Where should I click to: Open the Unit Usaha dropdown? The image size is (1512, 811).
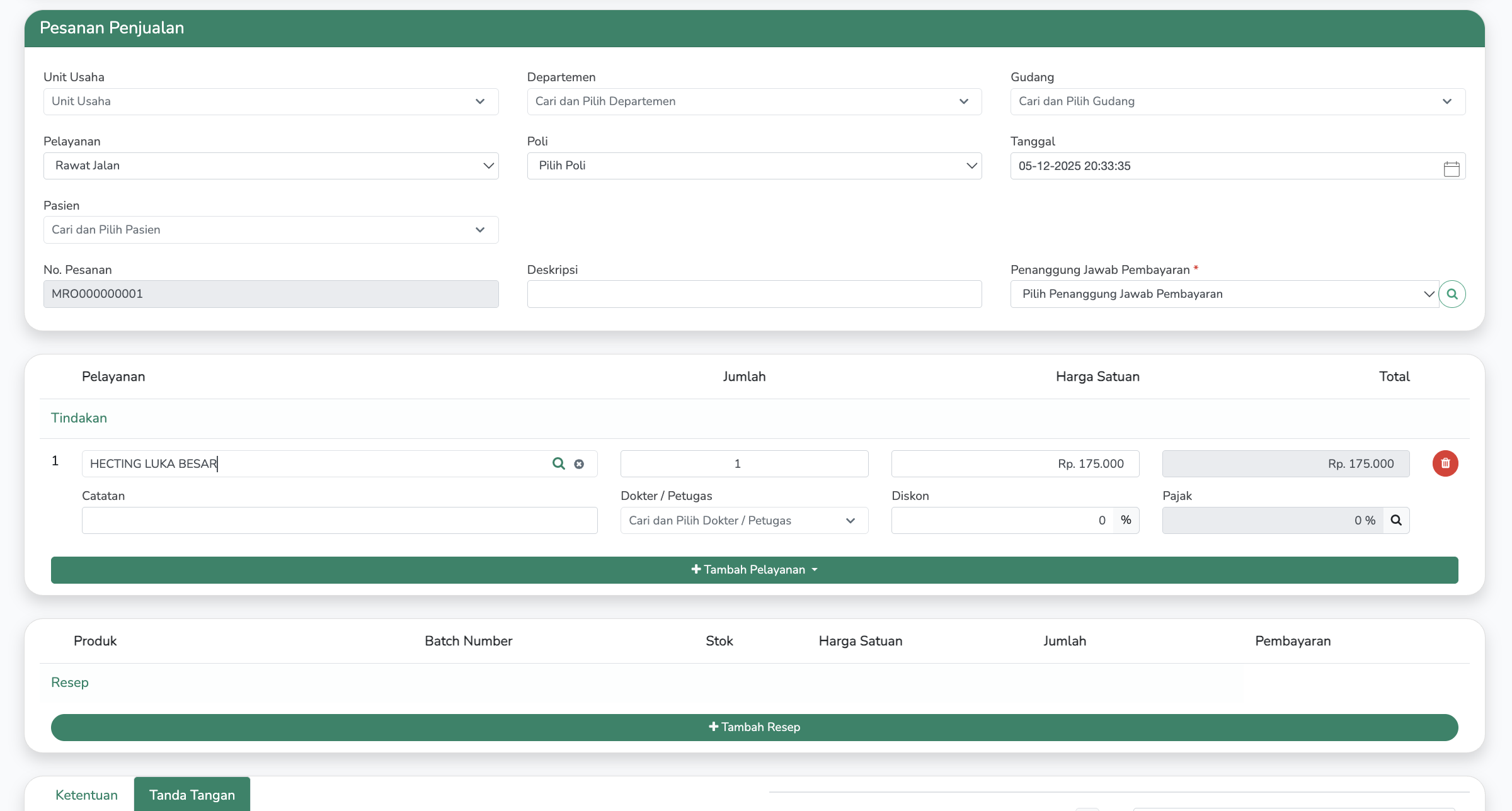270,101
